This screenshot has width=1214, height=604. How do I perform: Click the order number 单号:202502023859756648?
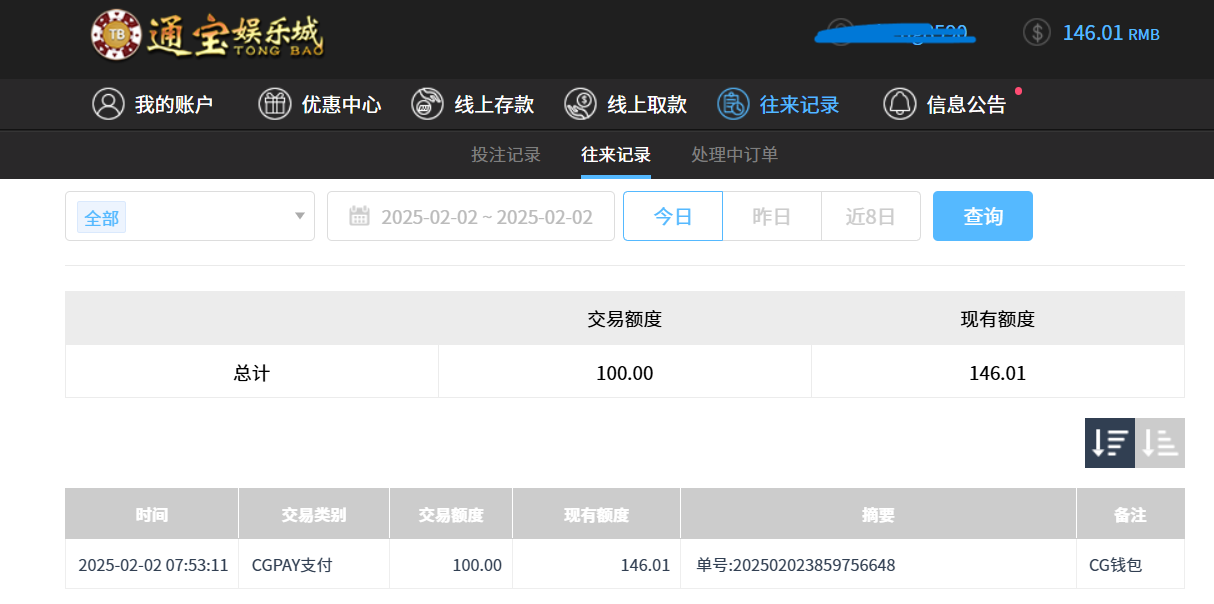tap(796, 565)
